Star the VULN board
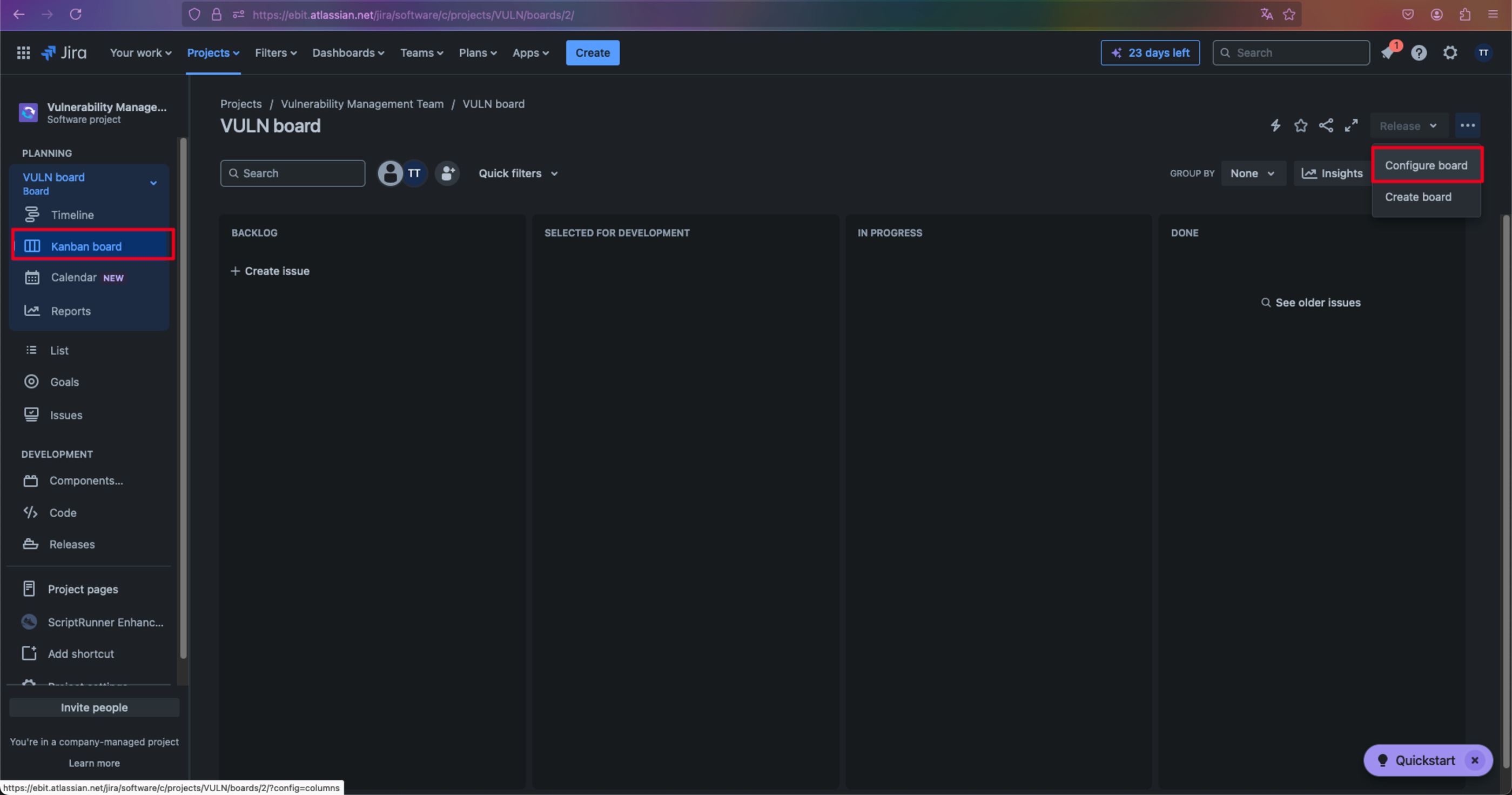This screenshot has width=1512, height=795. point(1301,125)
